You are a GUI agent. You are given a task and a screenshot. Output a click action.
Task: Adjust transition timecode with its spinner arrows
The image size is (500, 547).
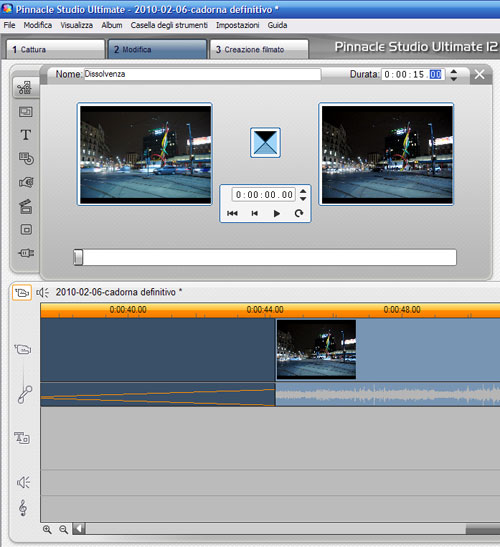303,195
